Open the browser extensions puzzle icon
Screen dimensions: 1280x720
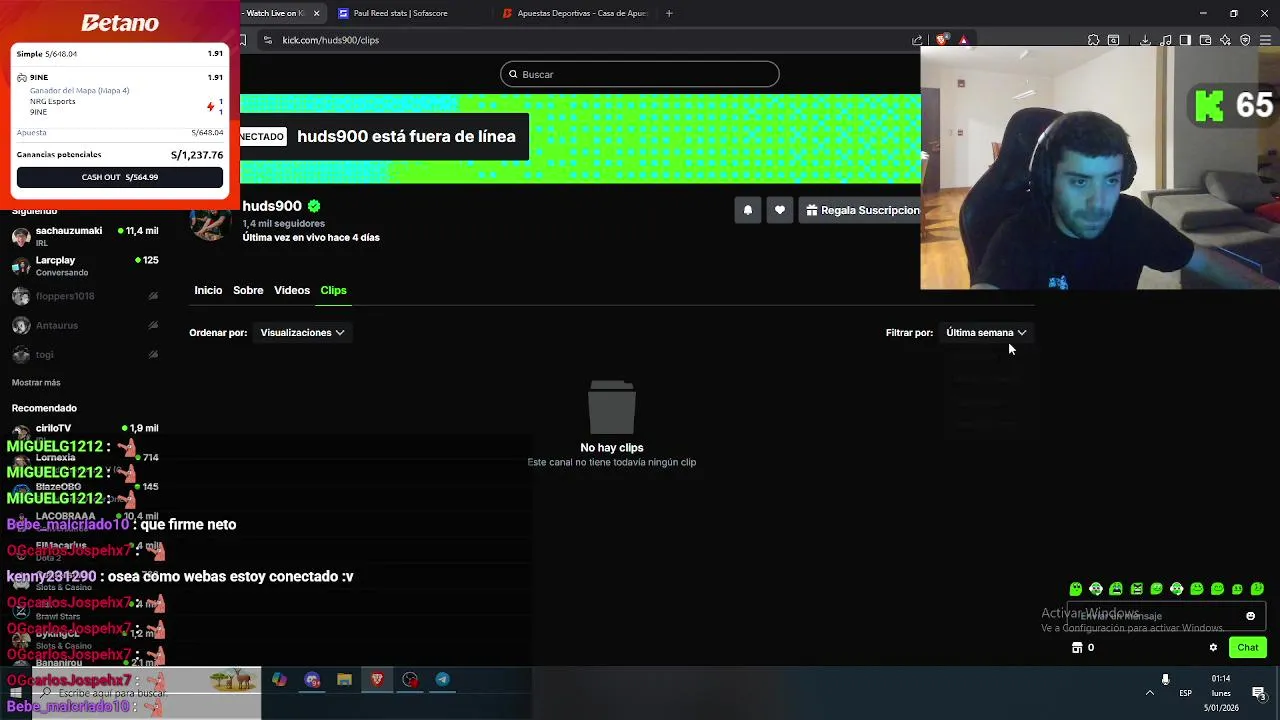click(x=1093, y=40)
